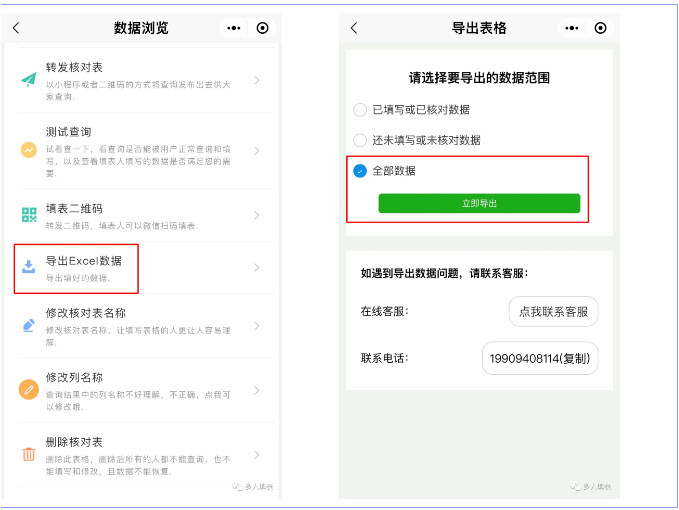This screenshot has width=679, height=510.
Task: Select the 还未填写或未核对数据 radio option
Action: (x=360, y=140)
